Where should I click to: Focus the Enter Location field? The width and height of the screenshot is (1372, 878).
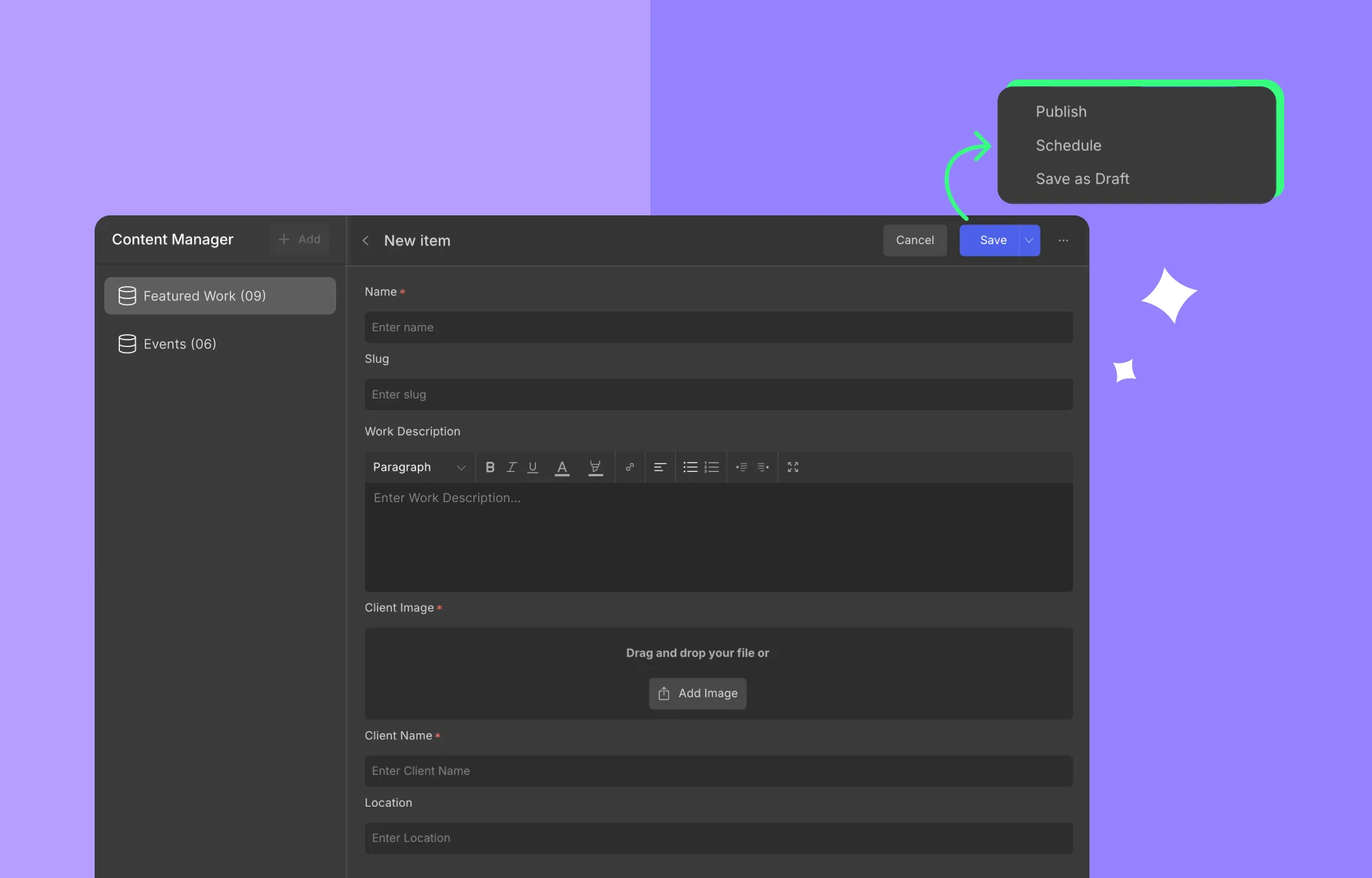[x=718, y=838]
